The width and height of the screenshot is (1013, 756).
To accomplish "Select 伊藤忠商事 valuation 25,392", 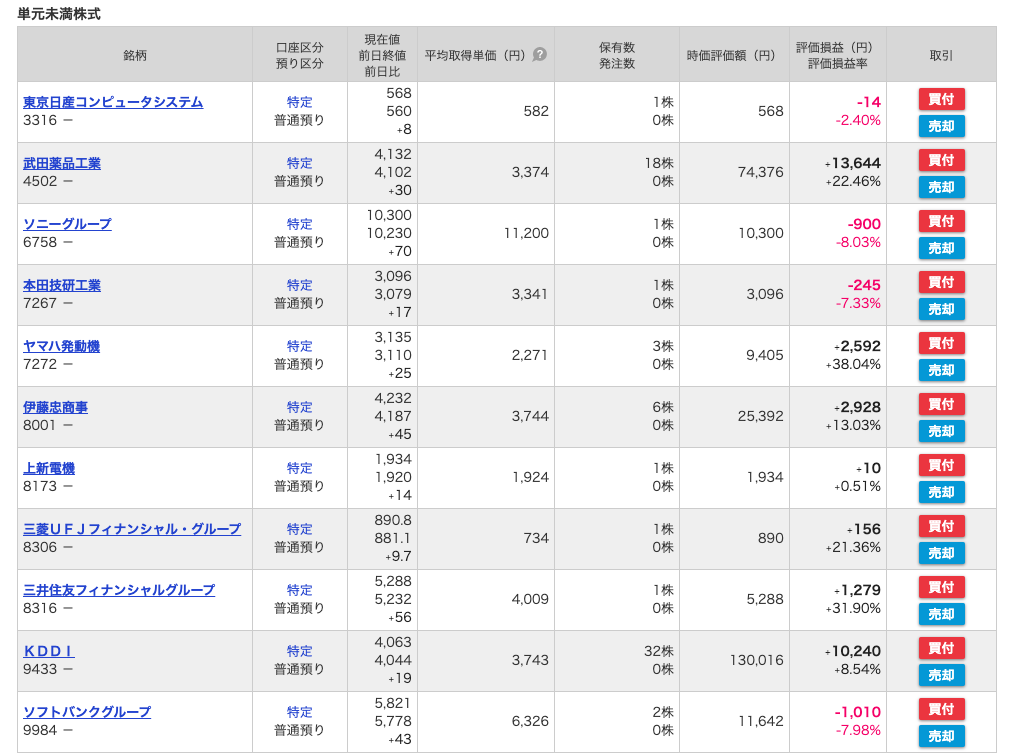I will pyautogui.click(x=760, y=416).
